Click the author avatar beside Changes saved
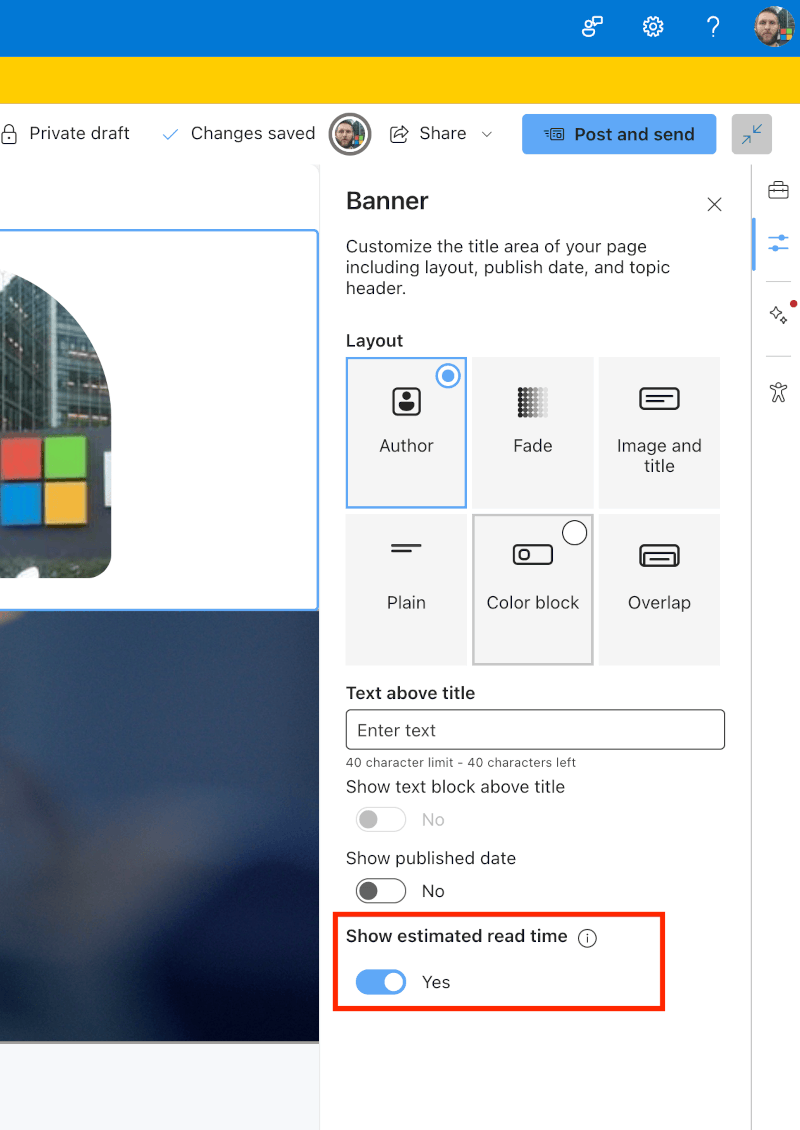The image size is (800, 1130). pos(350,134)
